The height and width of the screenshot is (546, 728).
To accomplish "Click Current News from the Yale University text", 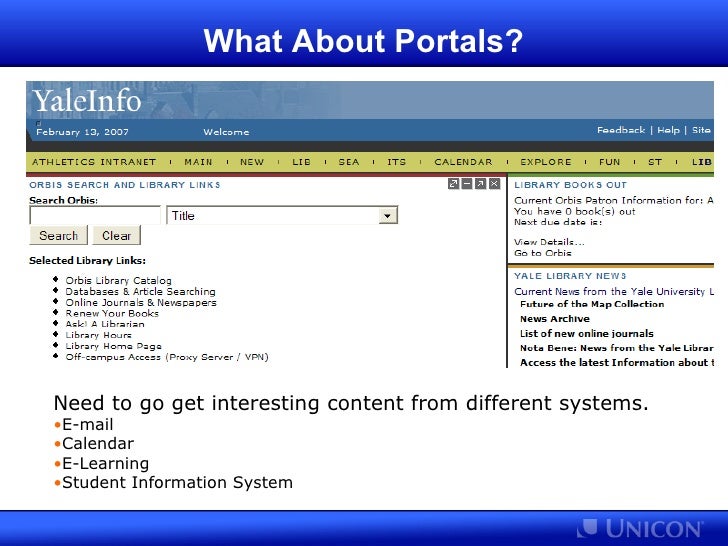I will (614, 292).
